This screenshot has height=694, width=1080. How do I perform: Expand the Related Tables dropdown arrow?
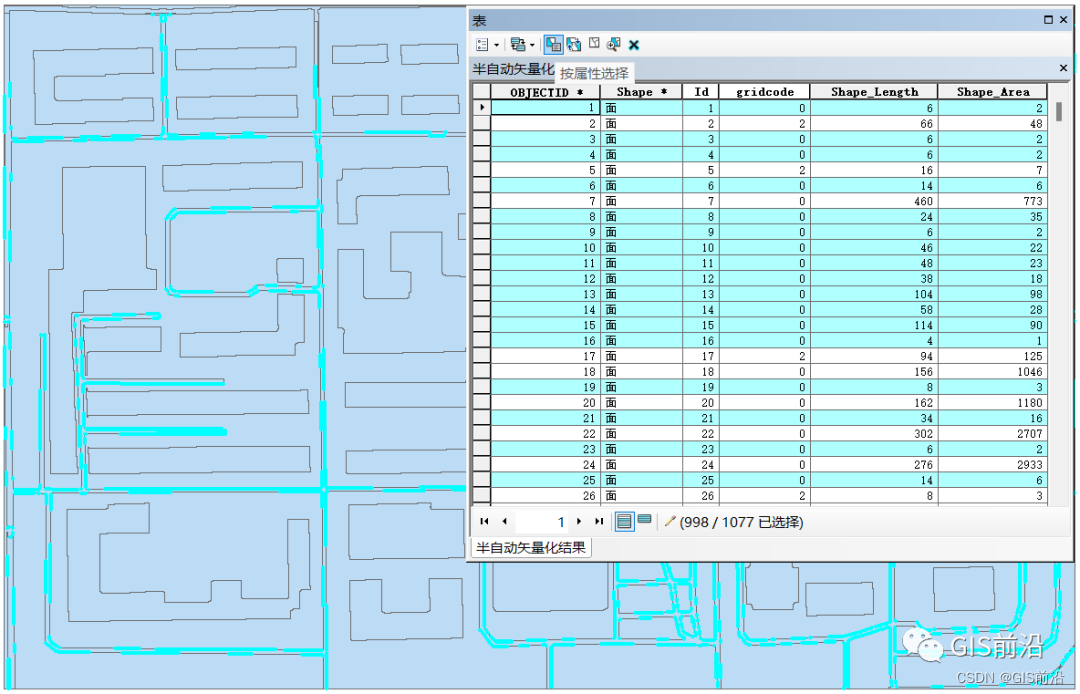(532, 45)
